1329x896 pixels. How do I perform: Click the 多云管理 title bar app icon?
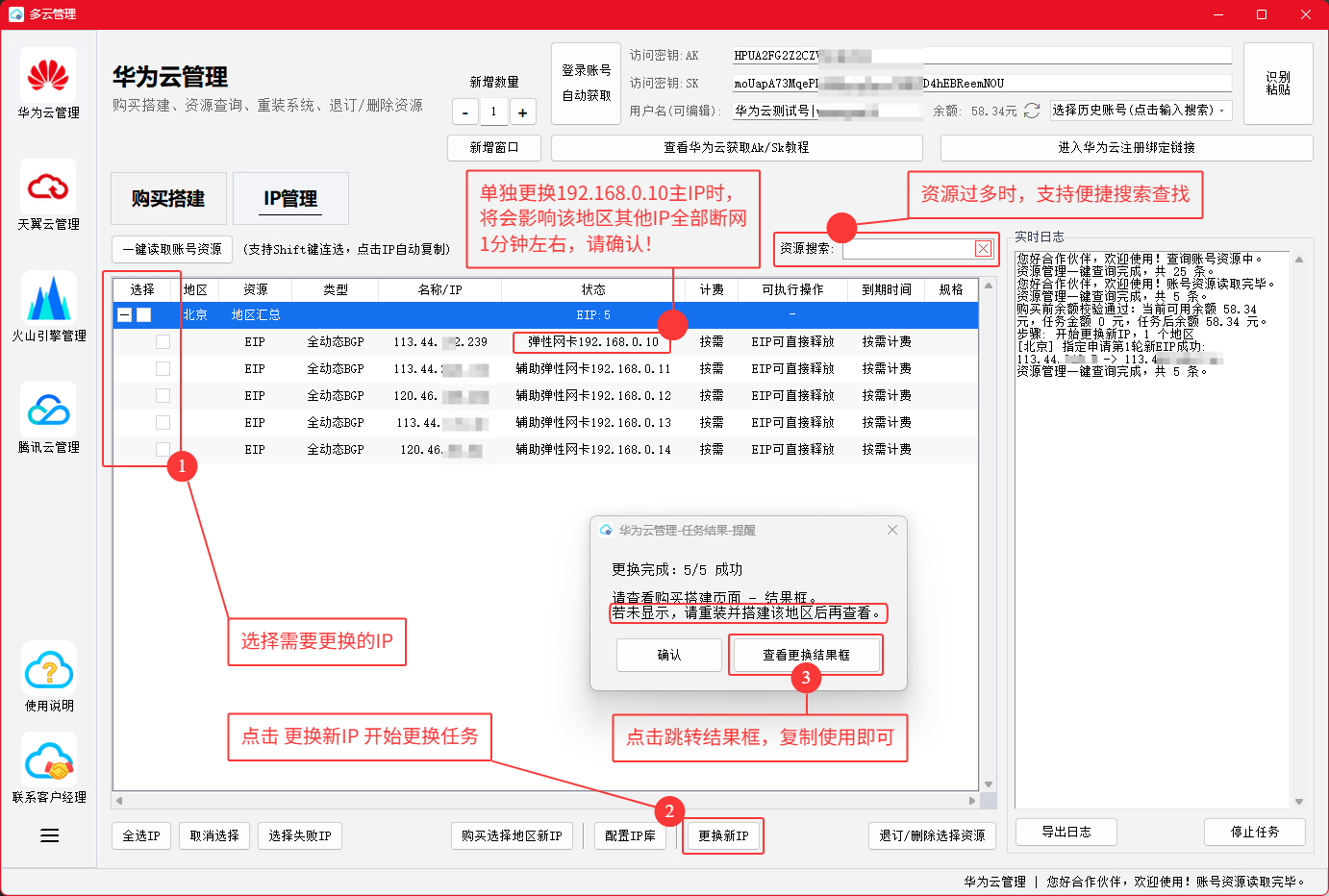[x=15, y=14]
